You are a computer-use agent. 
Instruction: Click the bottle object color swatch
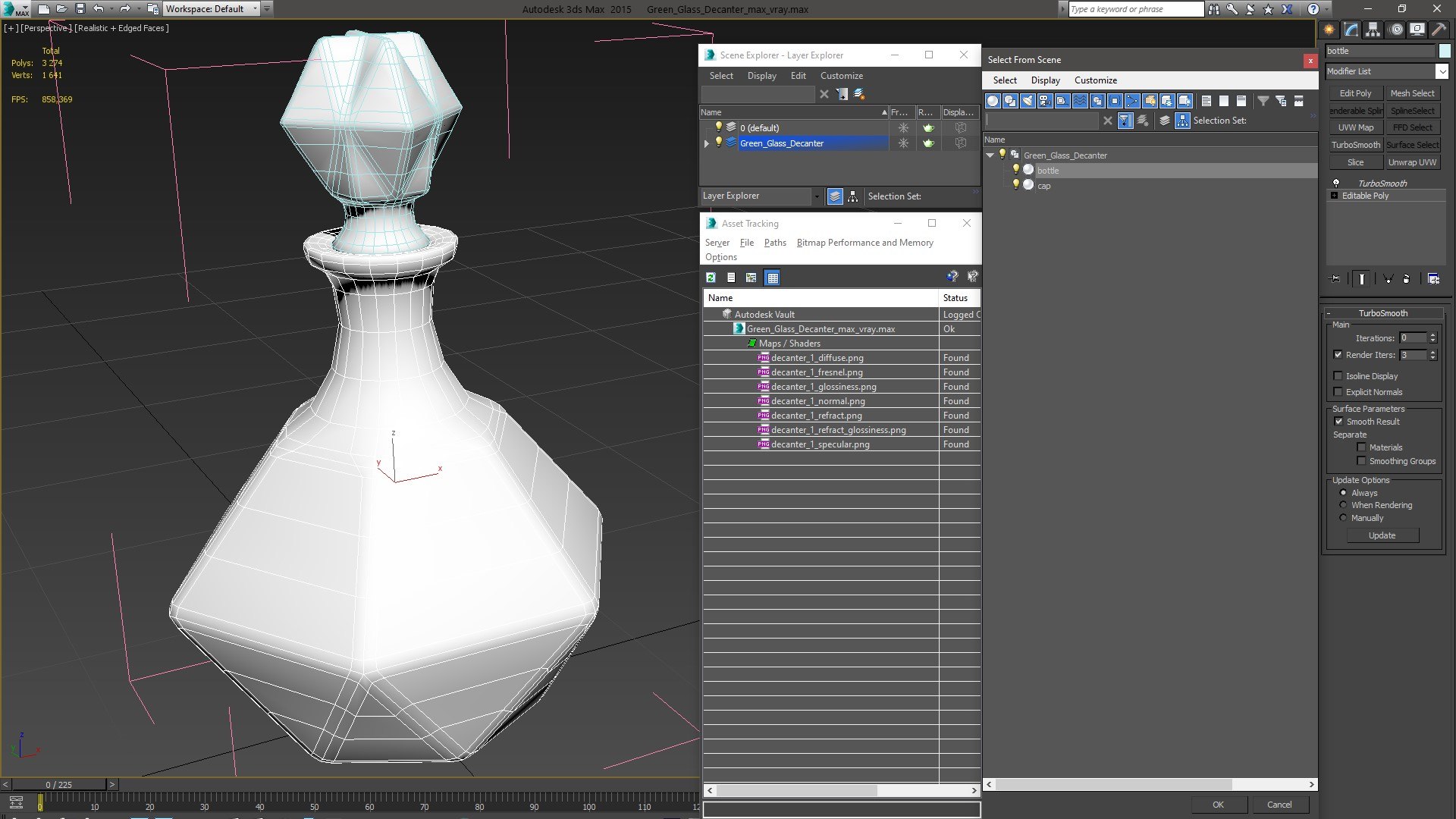[x=1445, y=51]
